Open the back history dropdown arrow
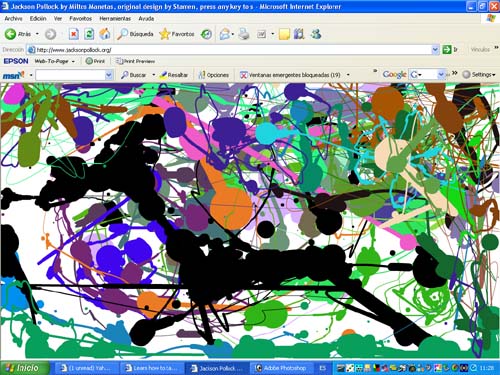 click(x=37, y=34)
